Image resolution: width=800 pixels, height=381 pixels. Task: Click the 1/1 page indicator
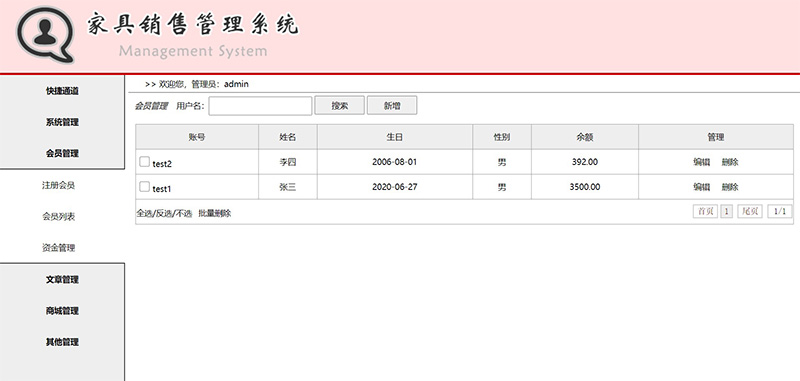coord(780,212)
